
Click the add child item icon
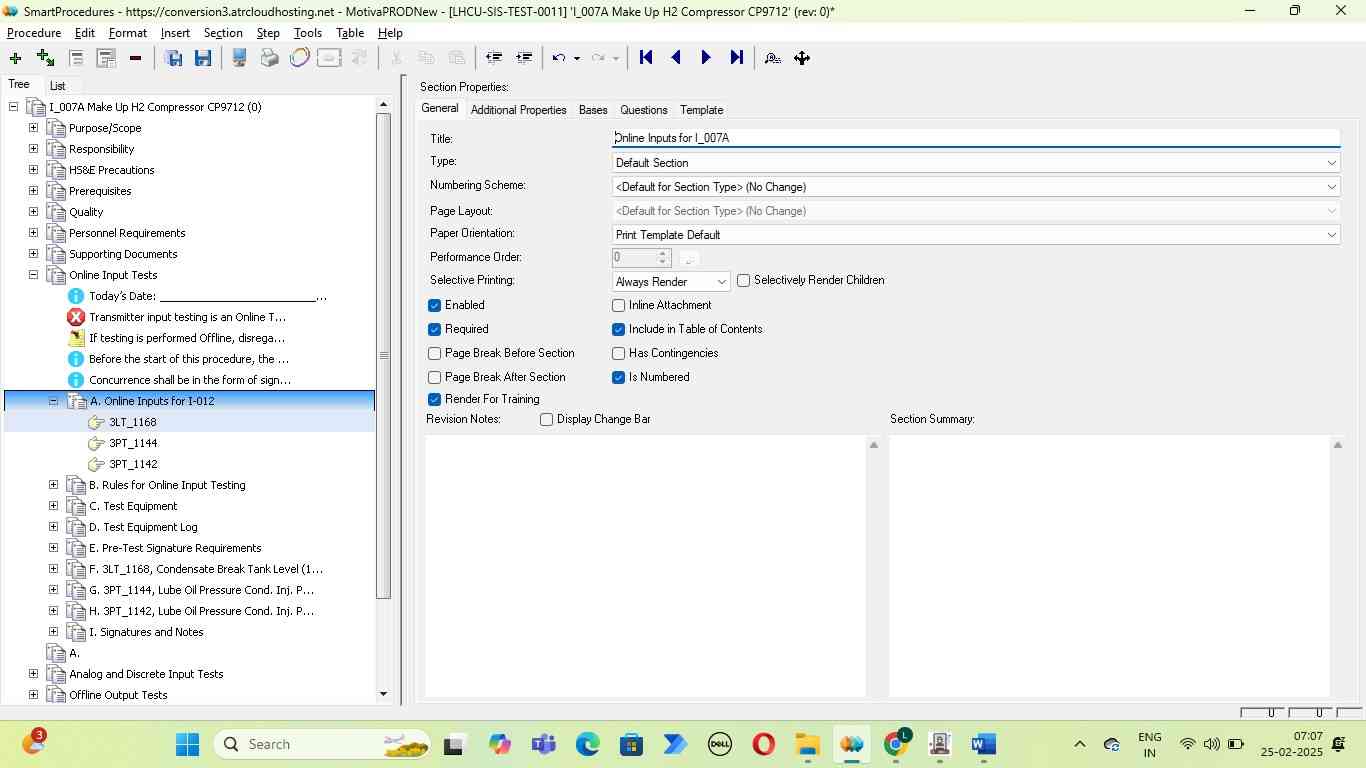tap(45, 58)
